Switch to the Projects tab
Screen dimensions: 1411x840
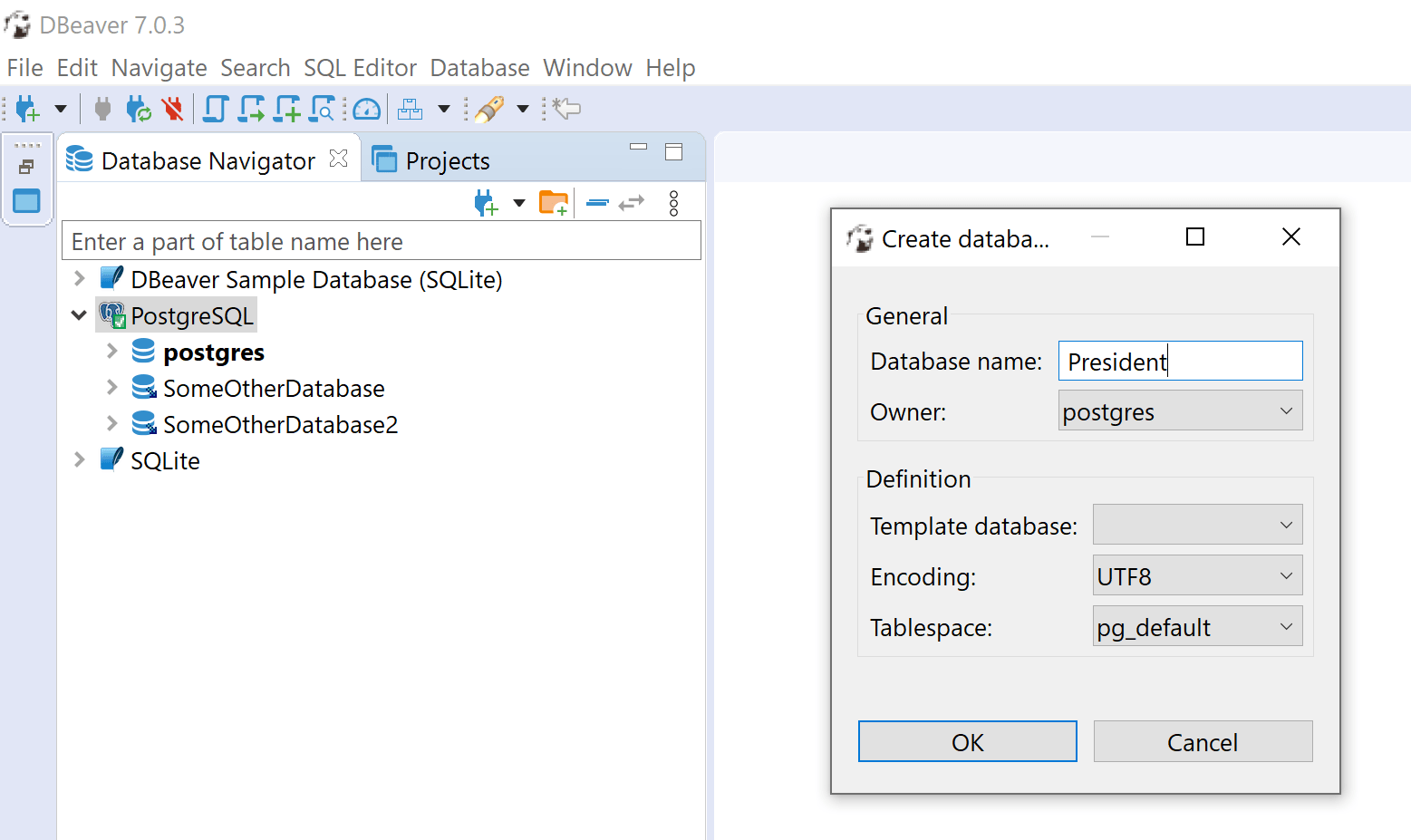pyautogui.click(x=446, y=161)
